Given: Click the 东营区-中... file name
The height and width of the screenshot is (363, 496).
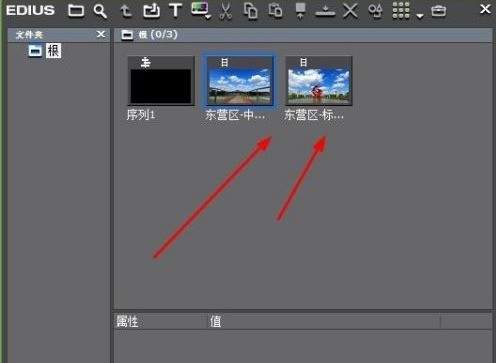Looking at the screenshot, I should 235,115.
